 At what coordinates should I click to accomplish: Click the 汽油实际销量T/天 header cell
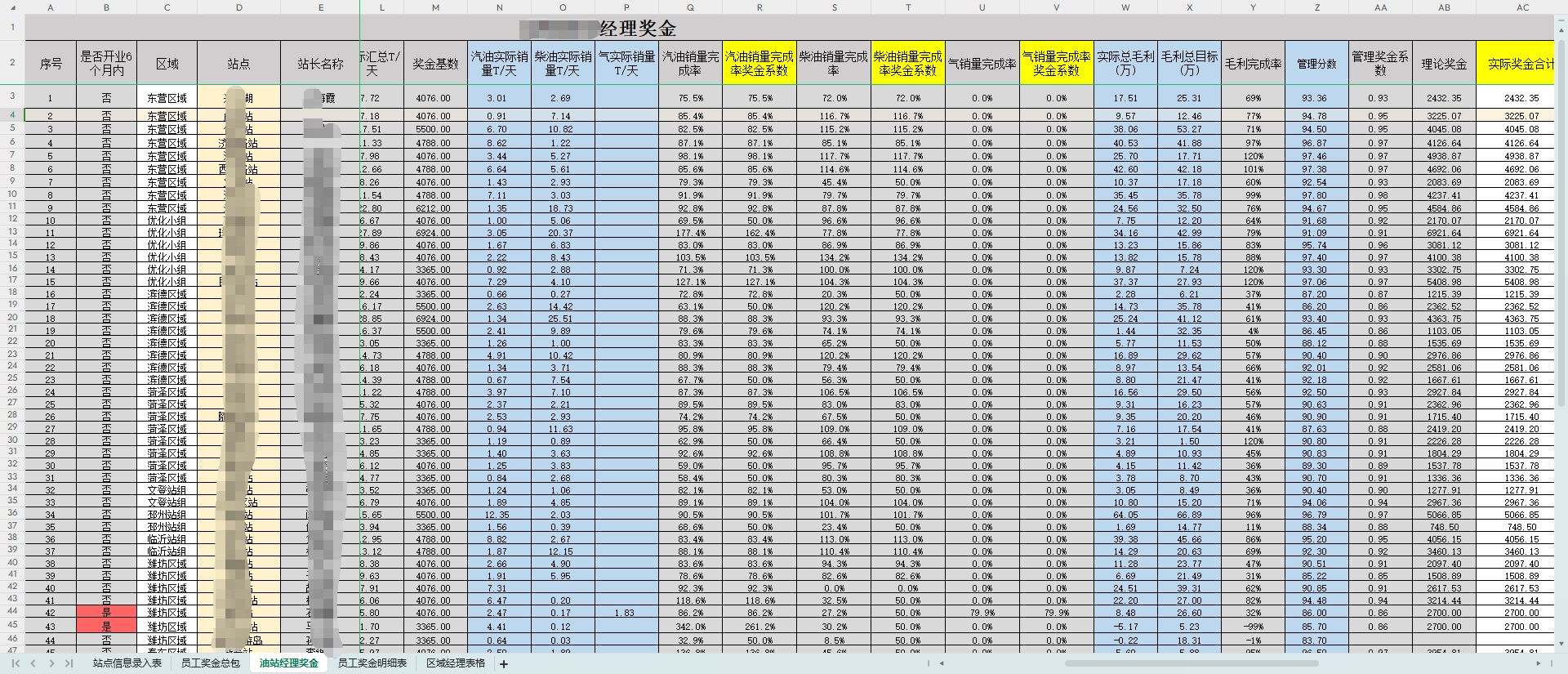click(499, 64)
